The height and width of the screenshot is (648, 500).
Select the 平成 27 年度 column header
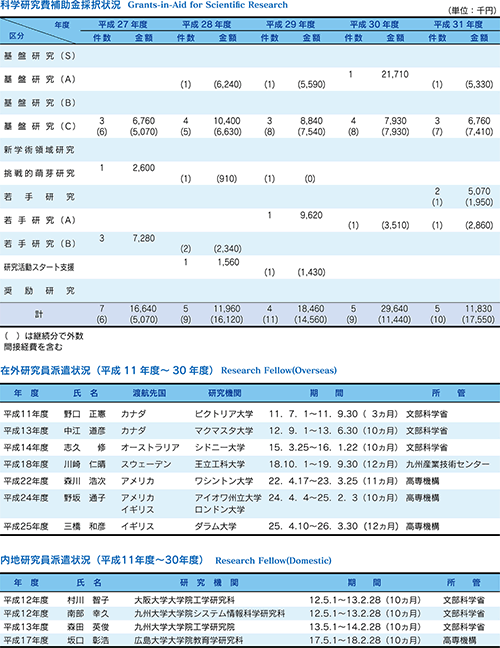(123, 24)
